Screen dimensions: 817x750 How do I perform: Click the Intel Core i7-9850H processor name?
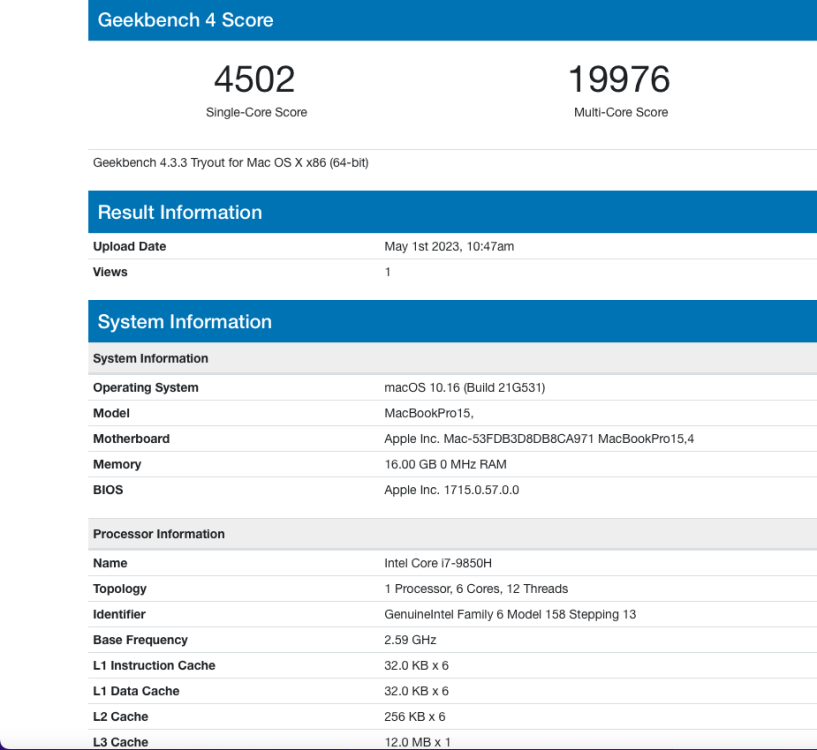point(438,563)
